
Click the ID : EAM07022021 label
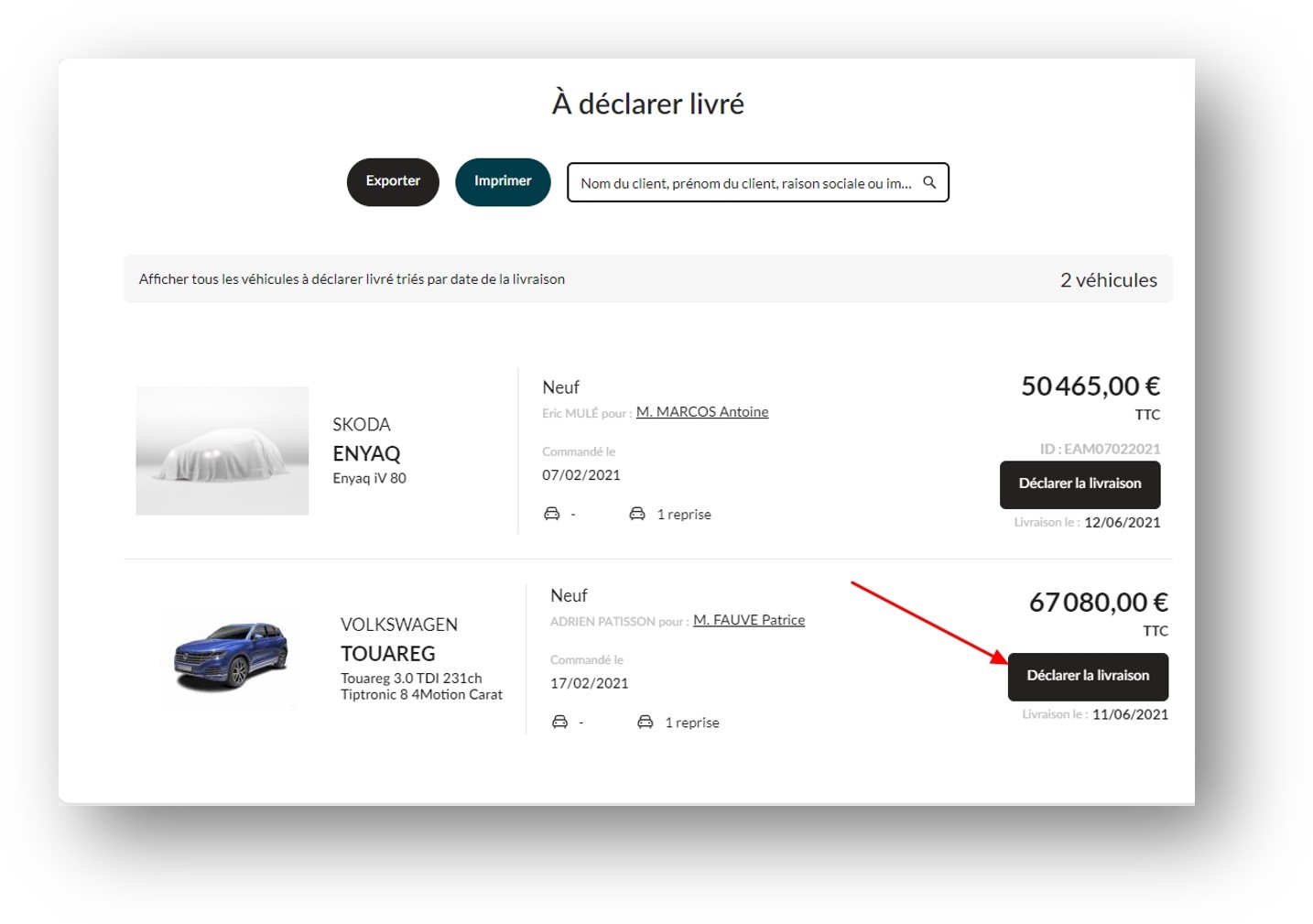[x=1100, y=449]
